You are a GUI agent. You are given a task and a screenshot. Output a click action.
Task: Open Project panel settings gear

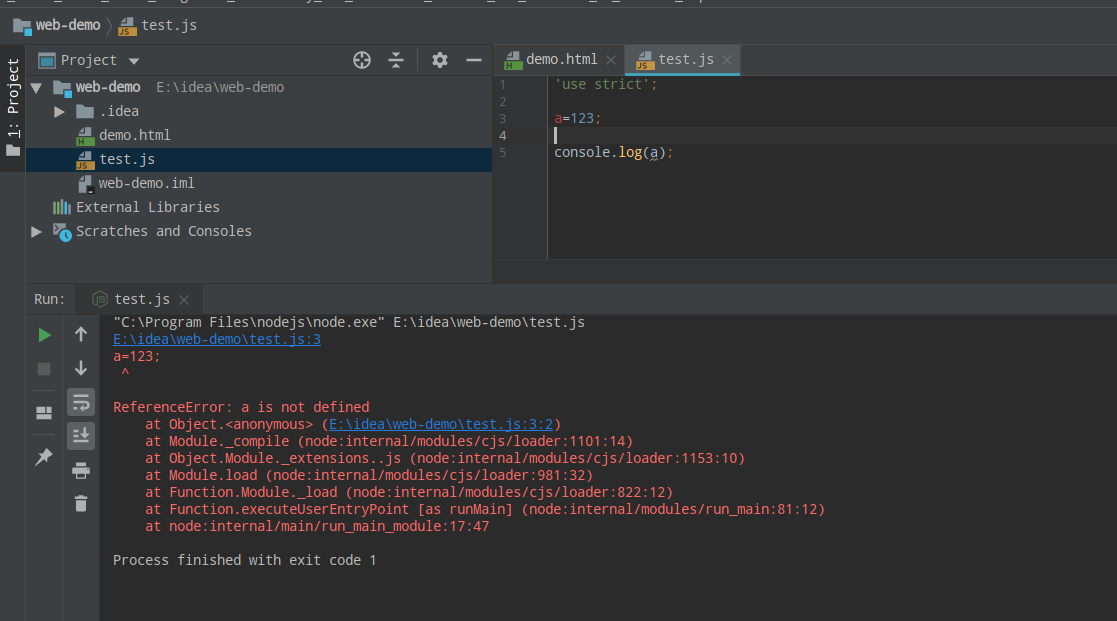coord(440,61)
